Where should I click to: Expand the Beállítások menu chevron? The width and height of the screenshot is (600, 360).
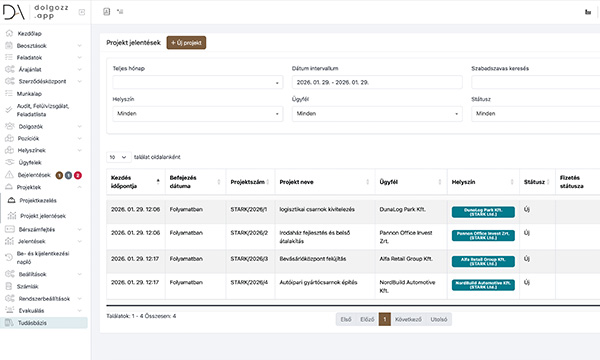click(x=80, y=274)
